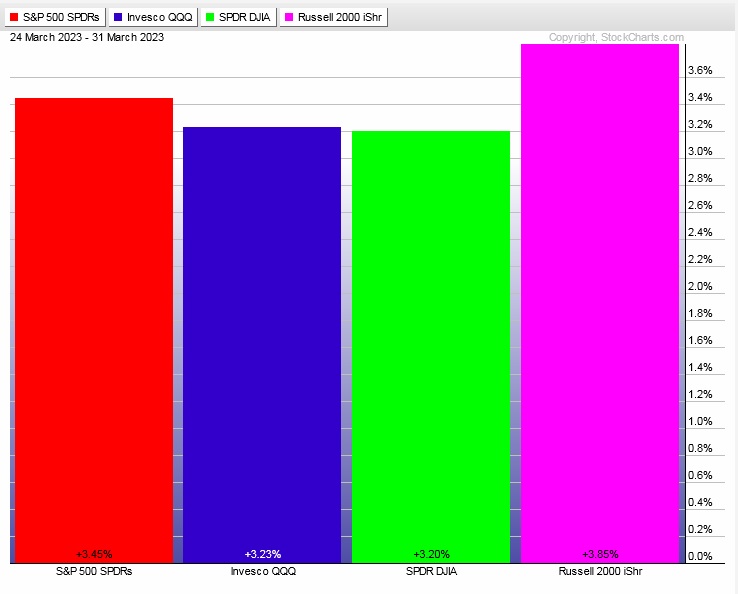Click the 2.0% y-axis tick label
Viewport: 738px width, 594px height.
700,287
